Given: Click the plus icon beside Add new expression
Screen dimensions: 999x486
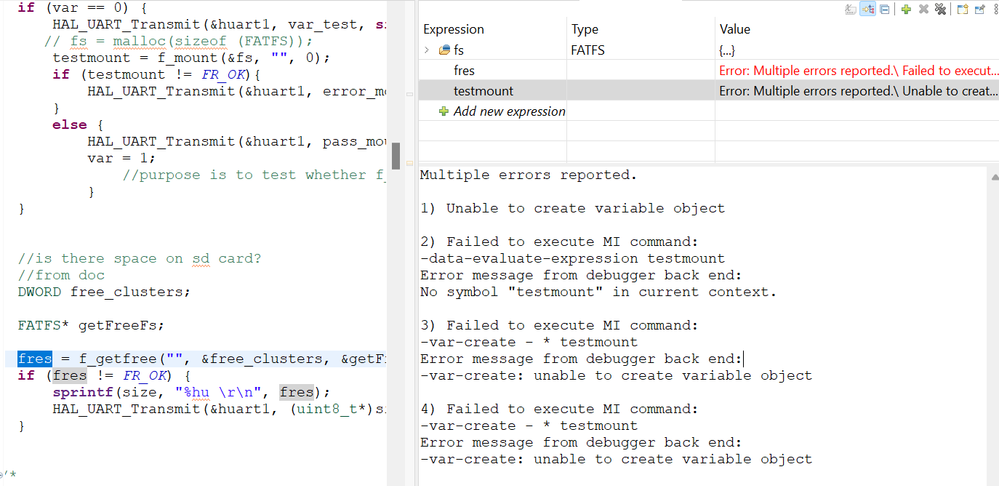Looking at the screenshot, I should [444, 111].
